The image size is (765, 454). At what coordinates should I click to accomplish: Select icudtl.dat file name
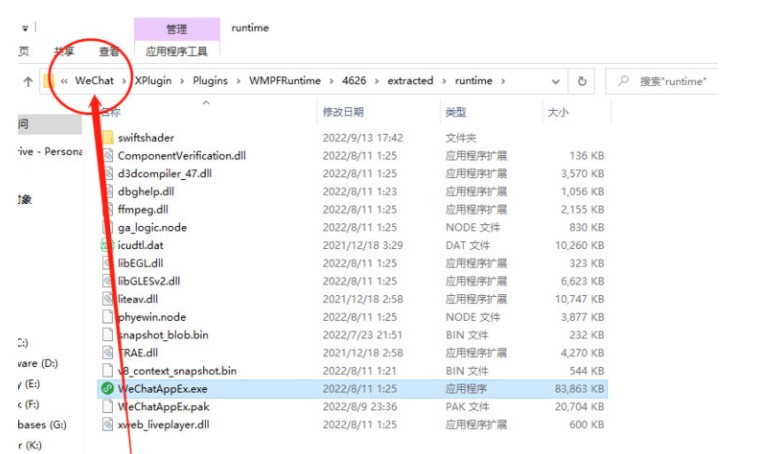click(x=141, y=245)
